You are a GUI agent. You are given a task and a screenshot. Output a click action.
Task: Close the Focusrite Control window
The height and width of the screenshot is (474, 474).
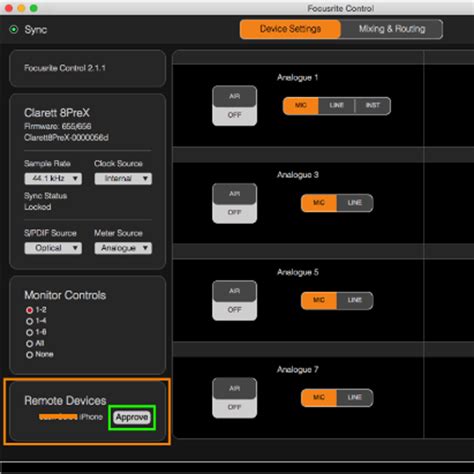pyautogui.click(x=9, y=8)
